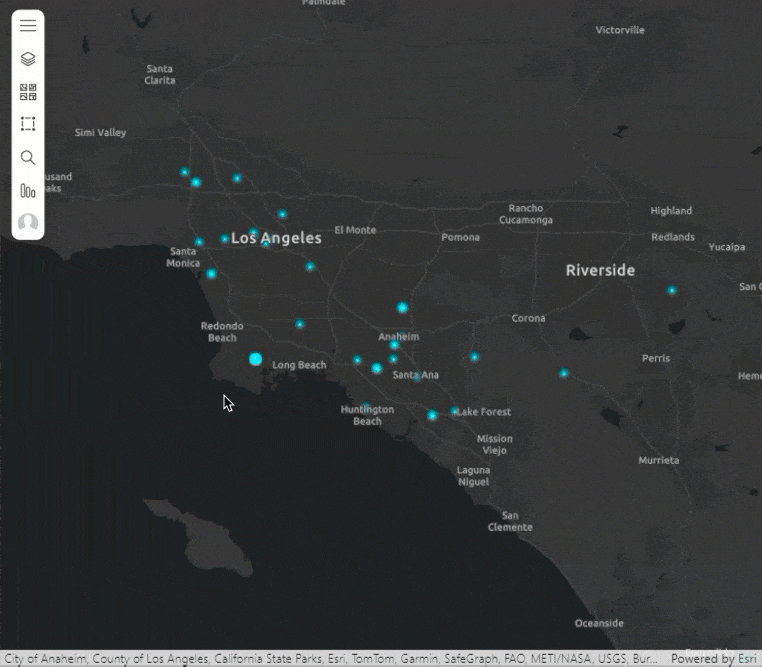Screen dimensions: 762x667
Task: Select the large cyan point near Long Beach
Action: pyautogui.click(x=256, y=359)
